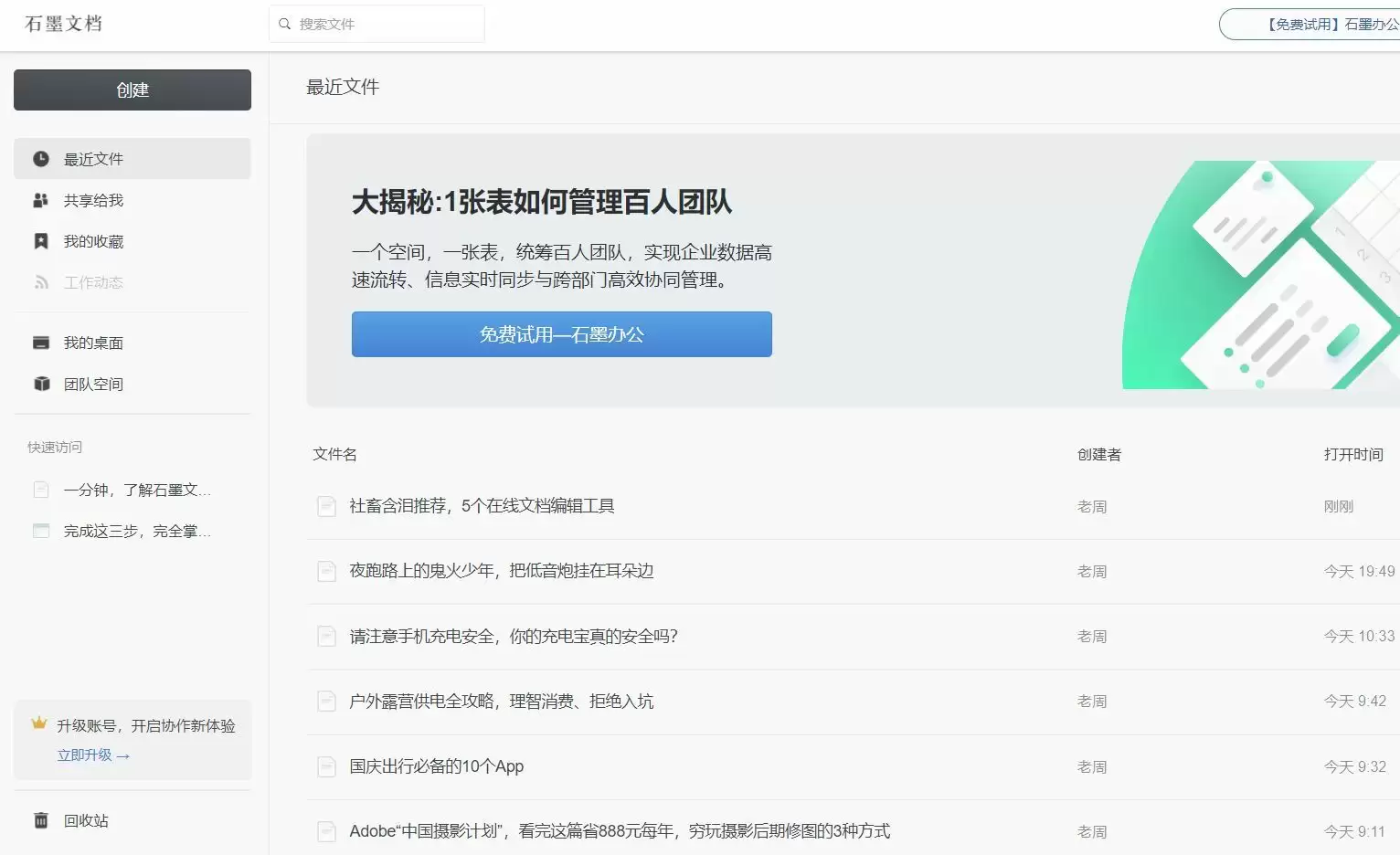Click the search magnifier in 搜索文件 box
Viewport: 1400px width, 855px height.
[x=284, y=23]
